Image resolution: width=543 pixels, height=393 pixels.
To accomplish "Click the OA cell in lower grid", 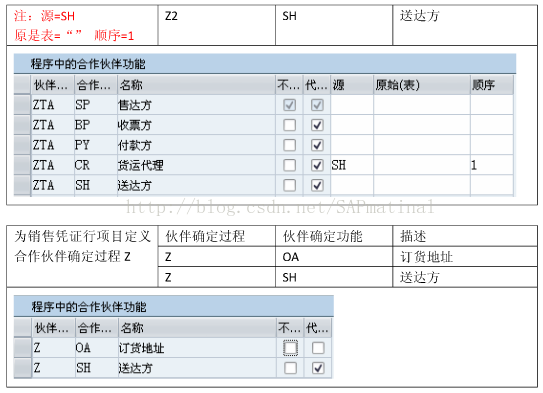I will point(97,348).
